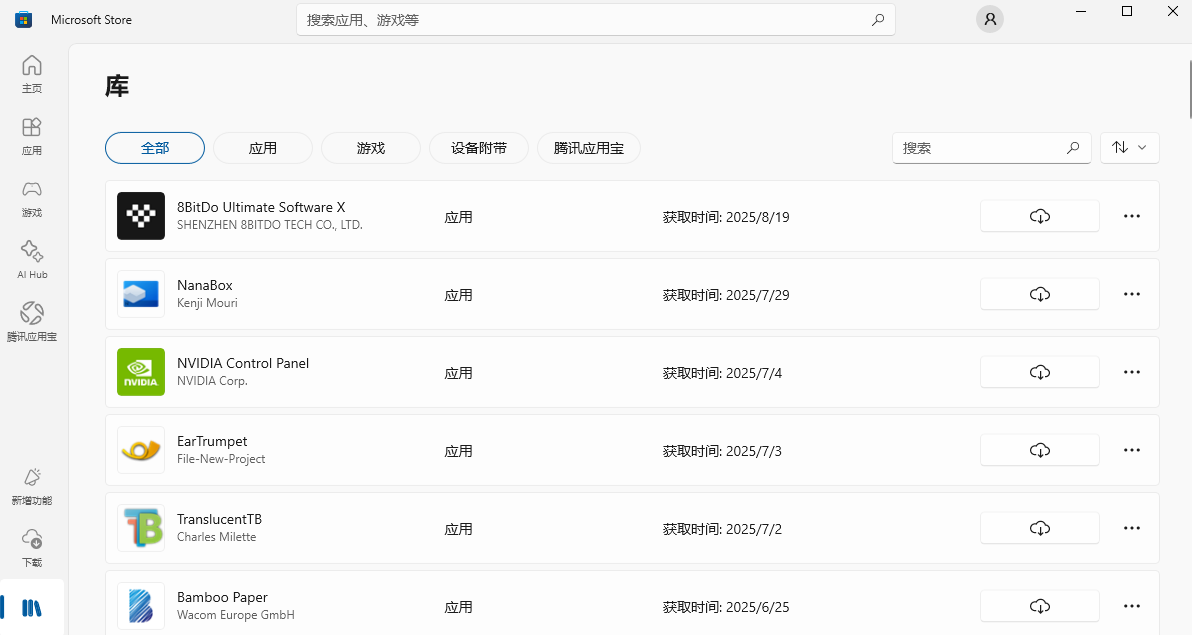Select the 设备附带 filter tab

pyautogui.click(x=479, y=148)
